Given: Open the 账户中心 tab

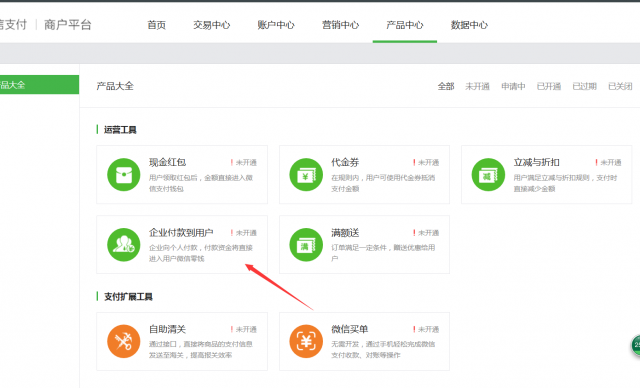Looking at the screenshot, I should tap(276, 25).
